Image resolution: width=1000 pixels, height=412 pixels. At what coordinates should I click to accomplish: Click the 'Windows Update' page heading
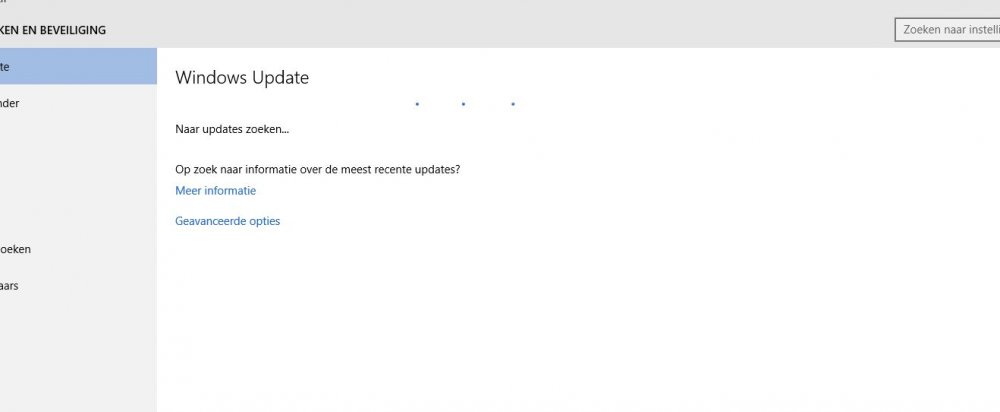point(242,77)
